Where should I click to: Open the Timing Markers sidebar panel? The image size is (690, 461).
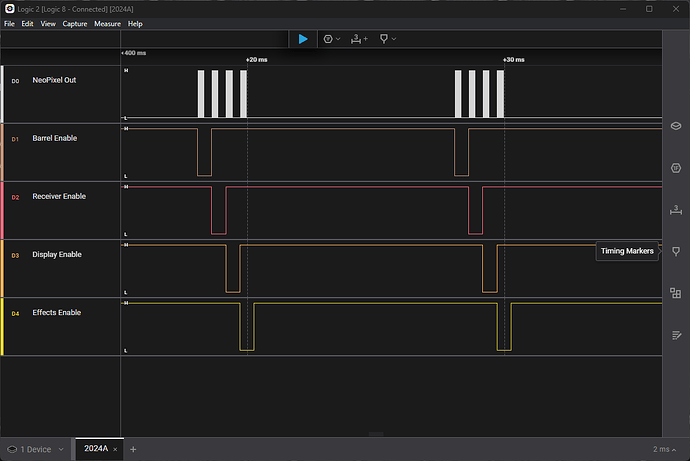tap(675, 251)
